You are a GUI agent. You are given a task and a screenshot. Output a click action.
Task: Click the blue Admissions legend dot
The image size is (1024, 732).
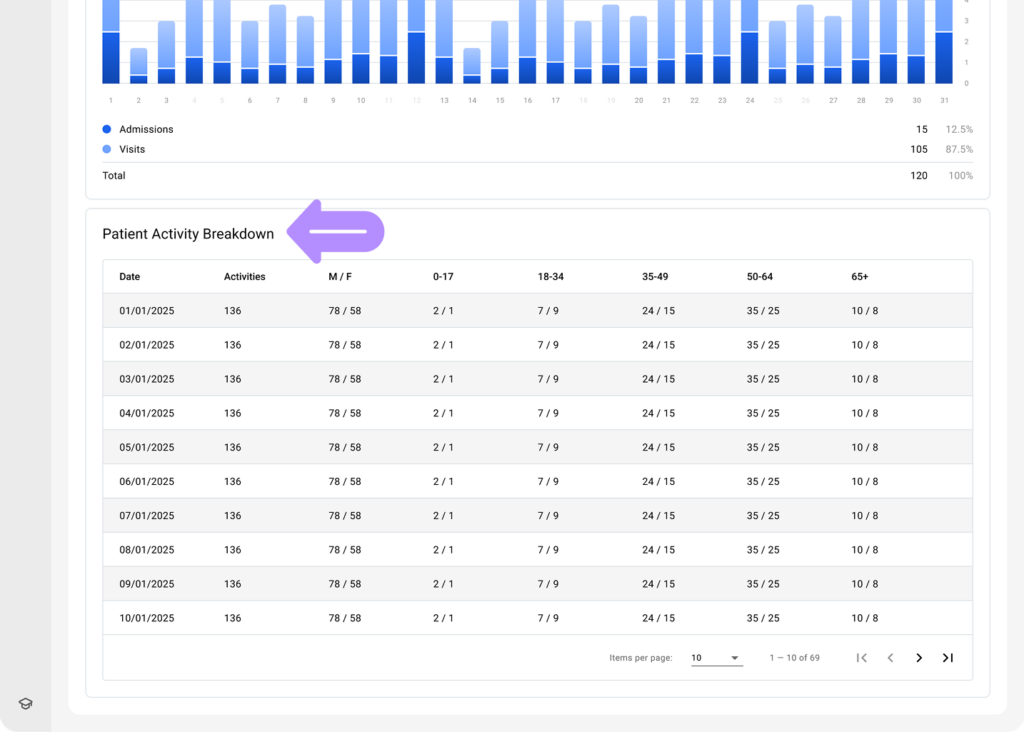[x=105, y=129]
